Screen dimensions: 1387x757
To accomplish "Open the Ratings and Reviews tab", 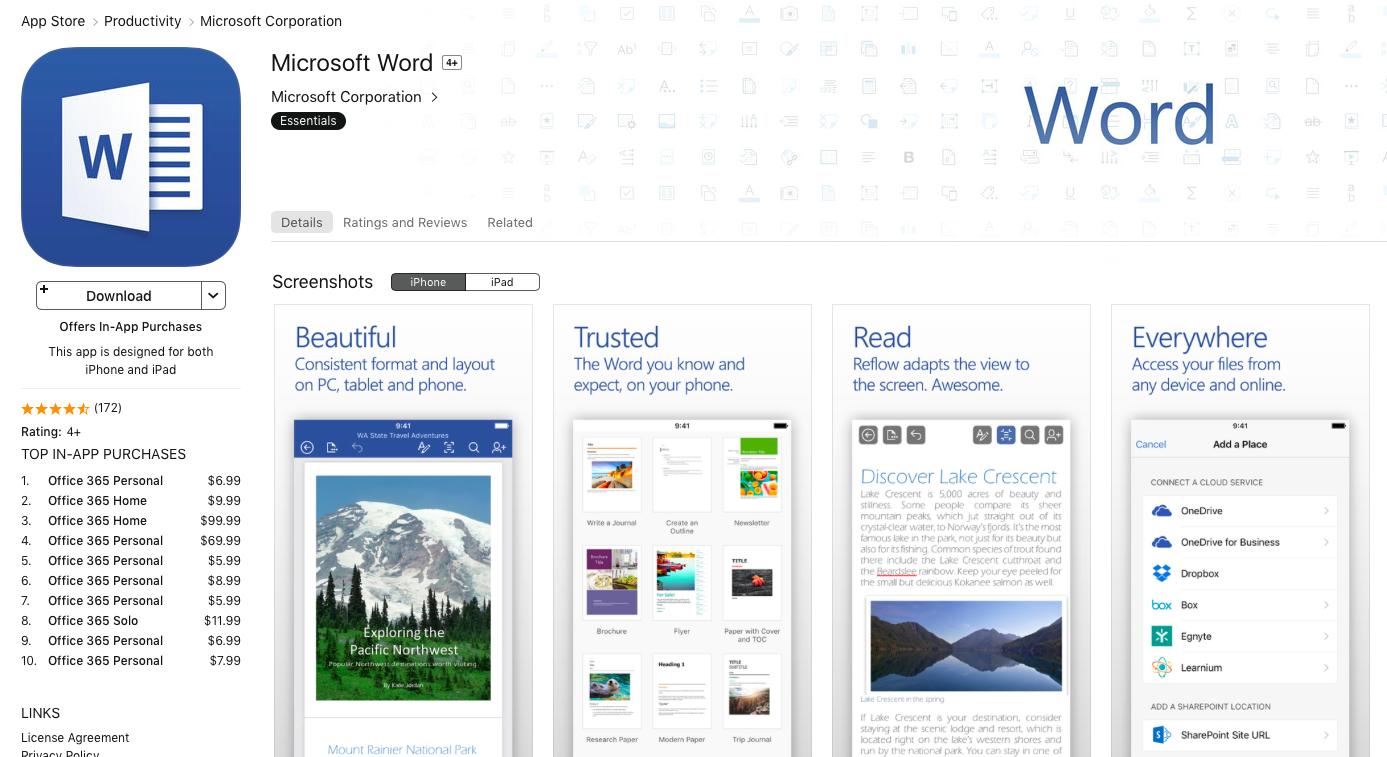I will [x=405, y=222].
